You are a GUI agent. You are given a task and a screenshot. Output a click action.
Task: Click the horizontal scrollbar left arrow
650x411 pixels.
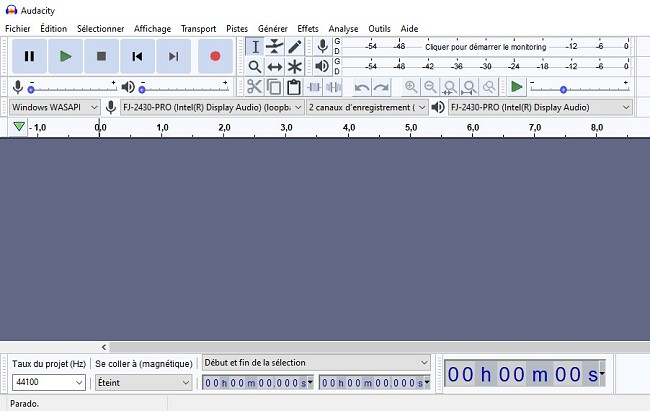click(104, 347)
